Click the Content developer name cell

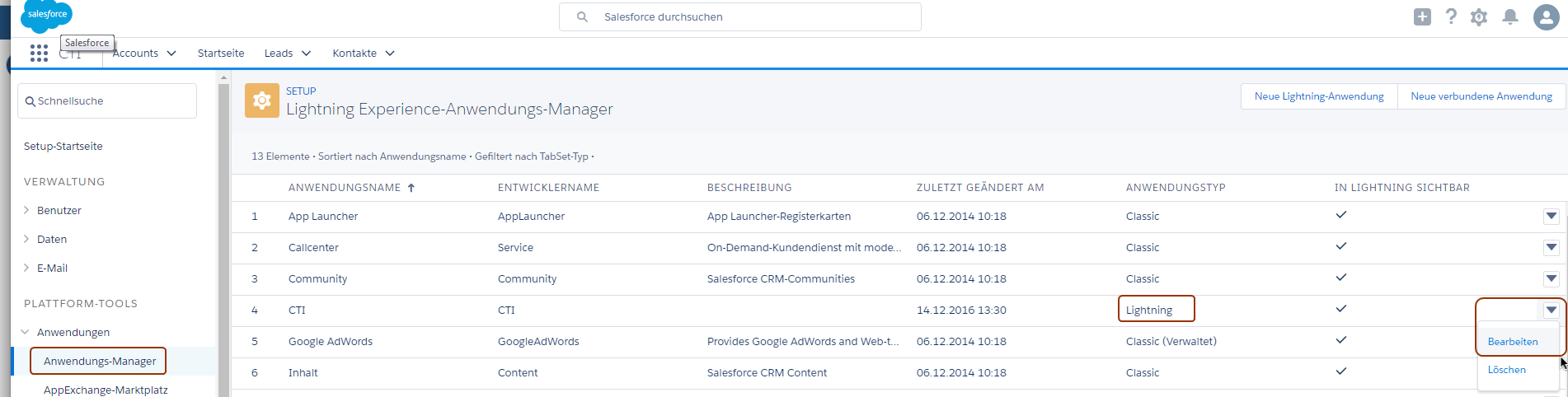coord(518,373)
